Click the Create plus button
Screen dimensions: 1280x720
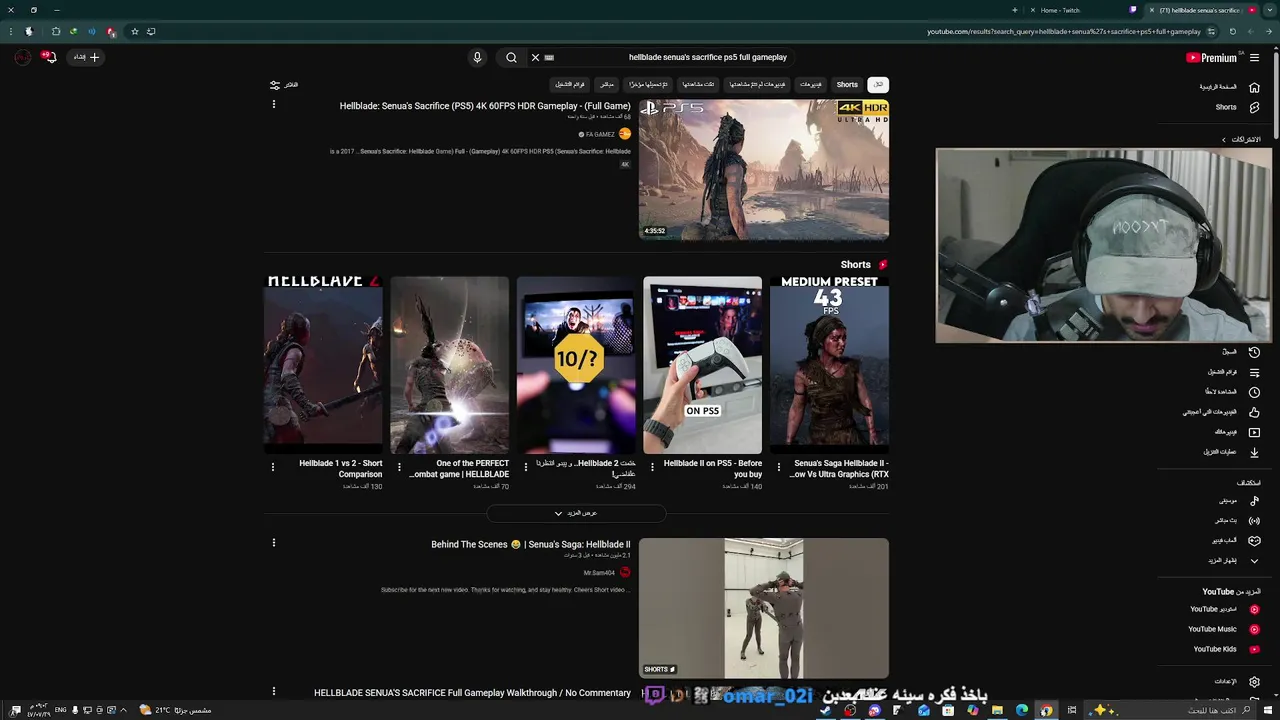click(x=87, y=57)
